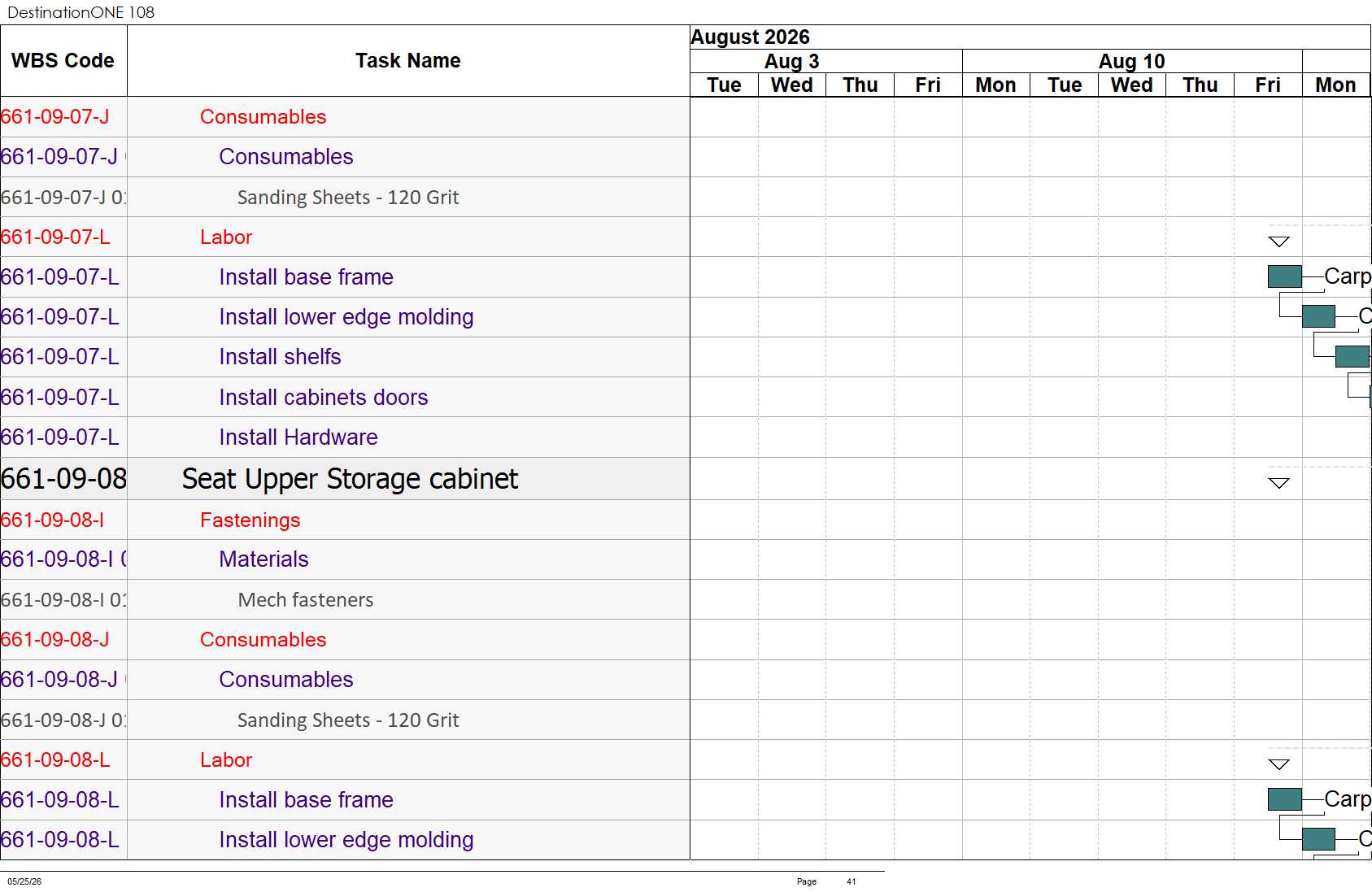This screenshot has height=892, width=1372.
Task: Click the Tue day header under Aug 3
Action: [724, 85]
